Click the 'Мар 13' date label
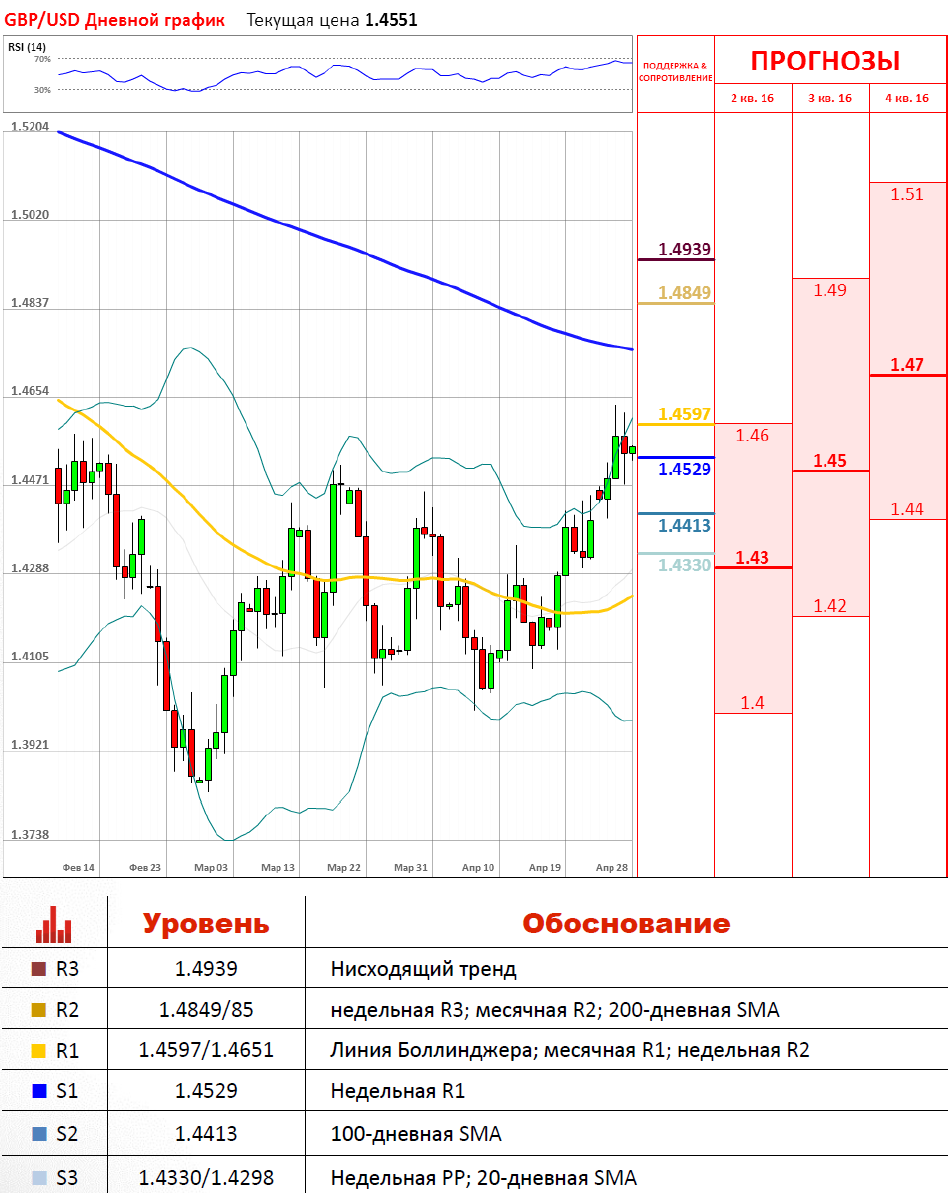The height and width of the screenshot is (1193, 949). coord(278,867)
